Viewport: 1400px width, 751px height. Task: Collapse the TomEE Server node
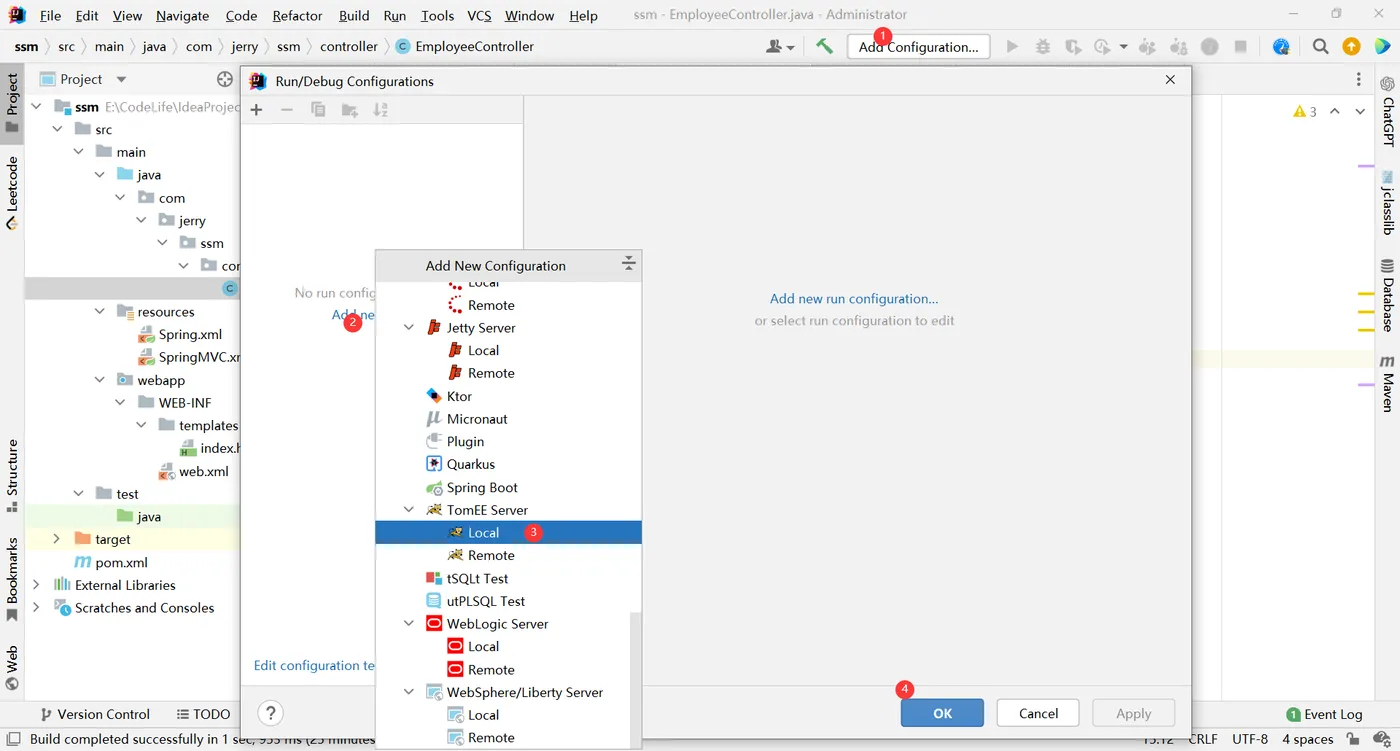[408, 509]
